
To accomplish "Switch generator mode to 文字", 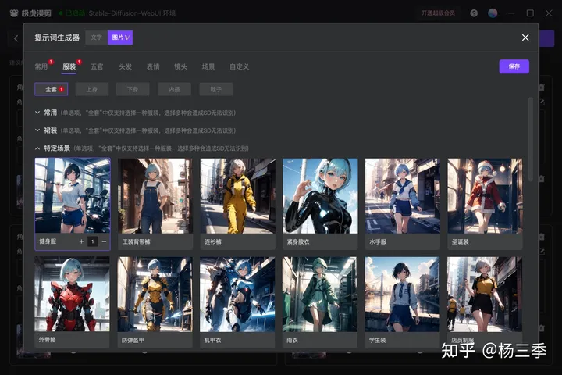I will tap(96, 37).
